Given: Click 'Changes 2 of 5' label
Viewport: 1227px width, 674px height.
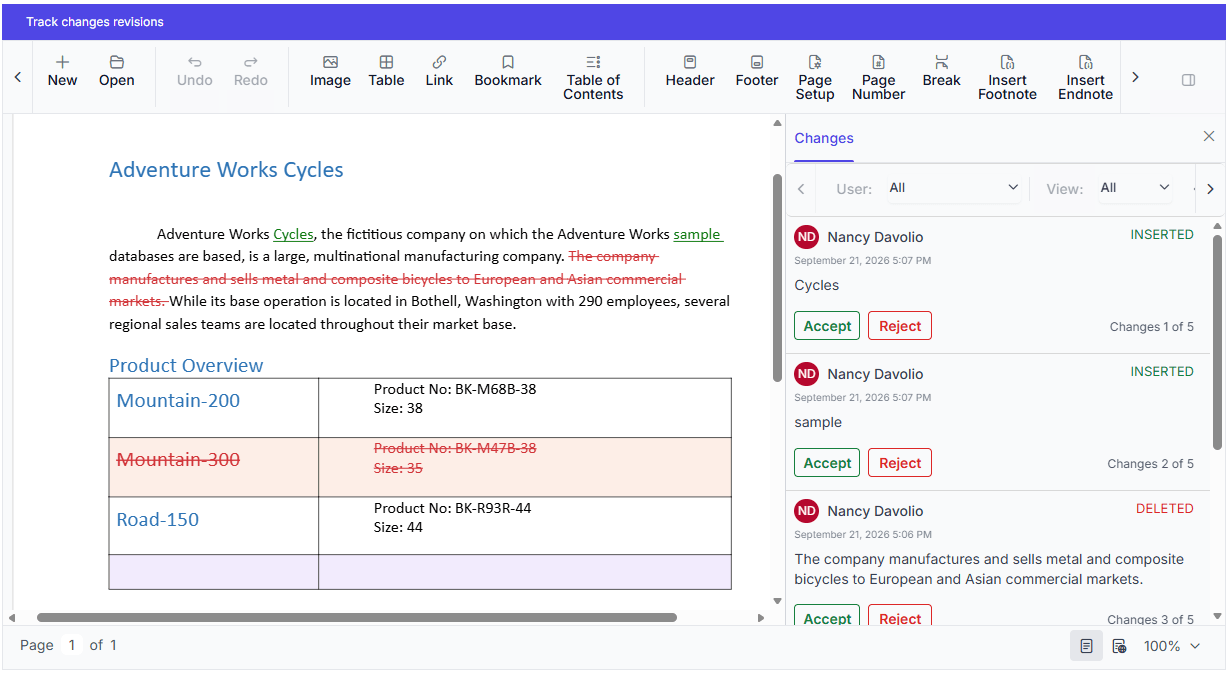Looking at the screenshot, I should [1150, 464].
